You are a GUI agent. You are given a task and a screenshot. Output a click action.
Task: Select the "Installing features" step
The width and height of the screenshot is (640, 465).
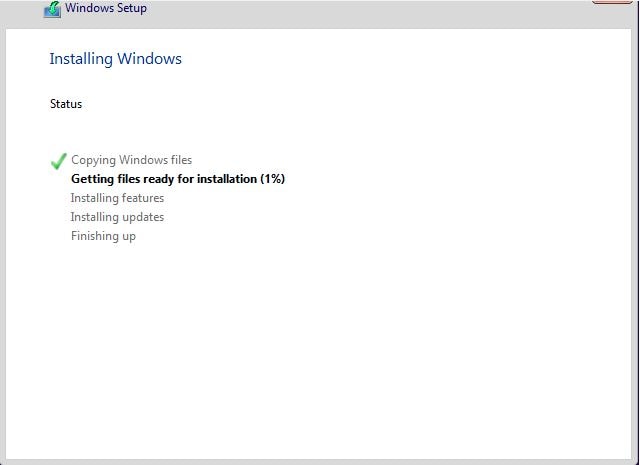point(117,198)
